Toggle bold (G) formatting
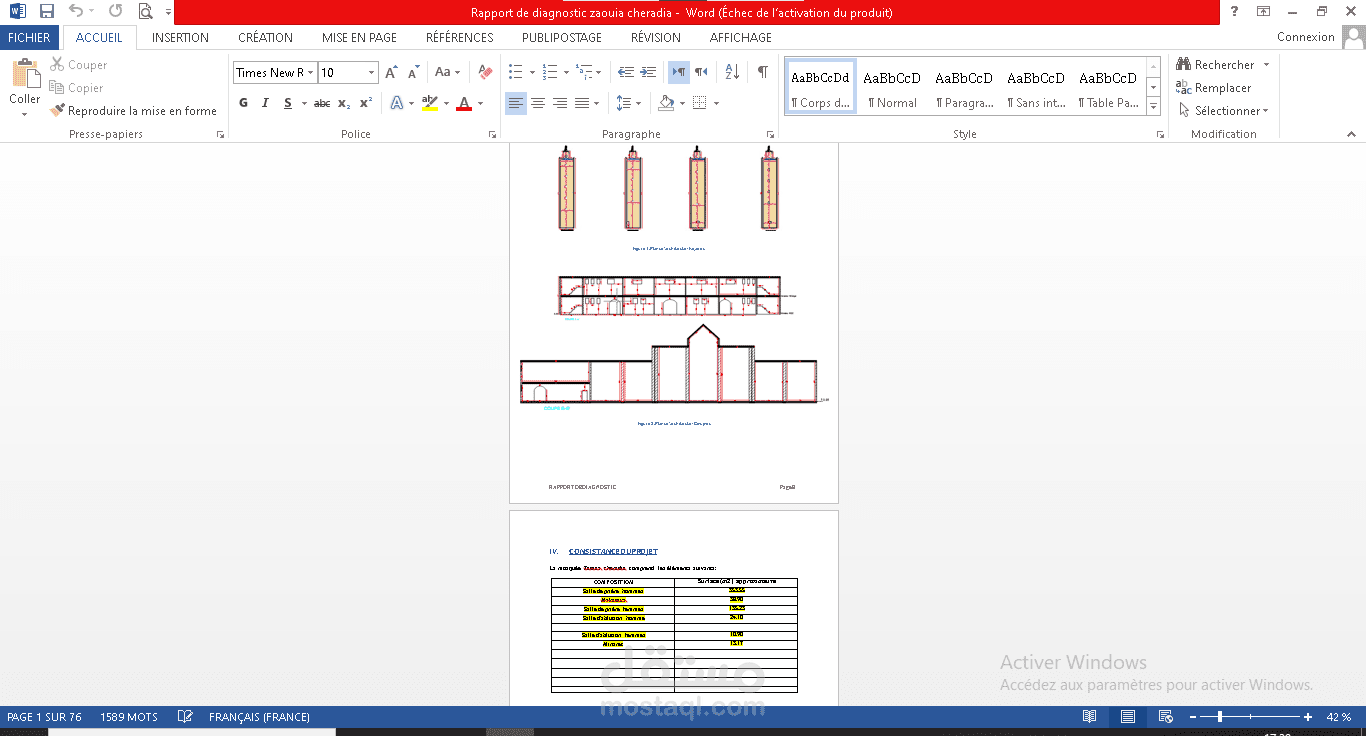Viewport: 1366px width, 736px height. click(244, 103)
